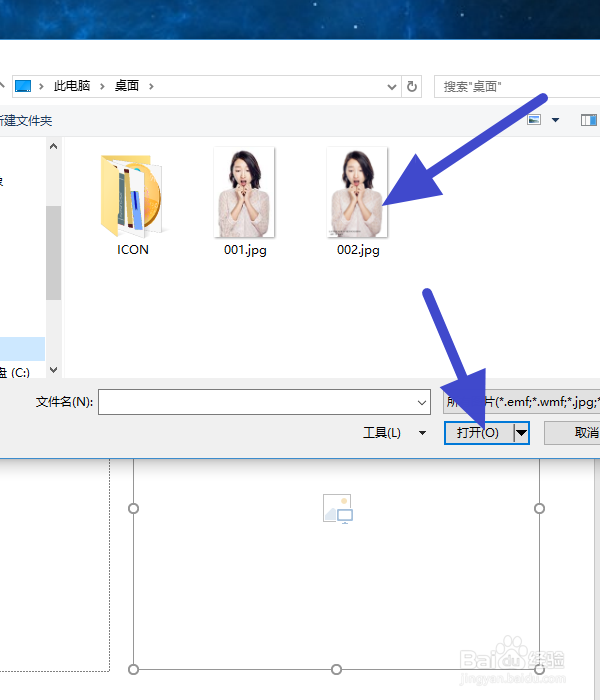Expand chevron after 此电脑 in breadcrumb
Image resolution: width=600 pixels, height=700 pixels.
click(x=102, y=87)
